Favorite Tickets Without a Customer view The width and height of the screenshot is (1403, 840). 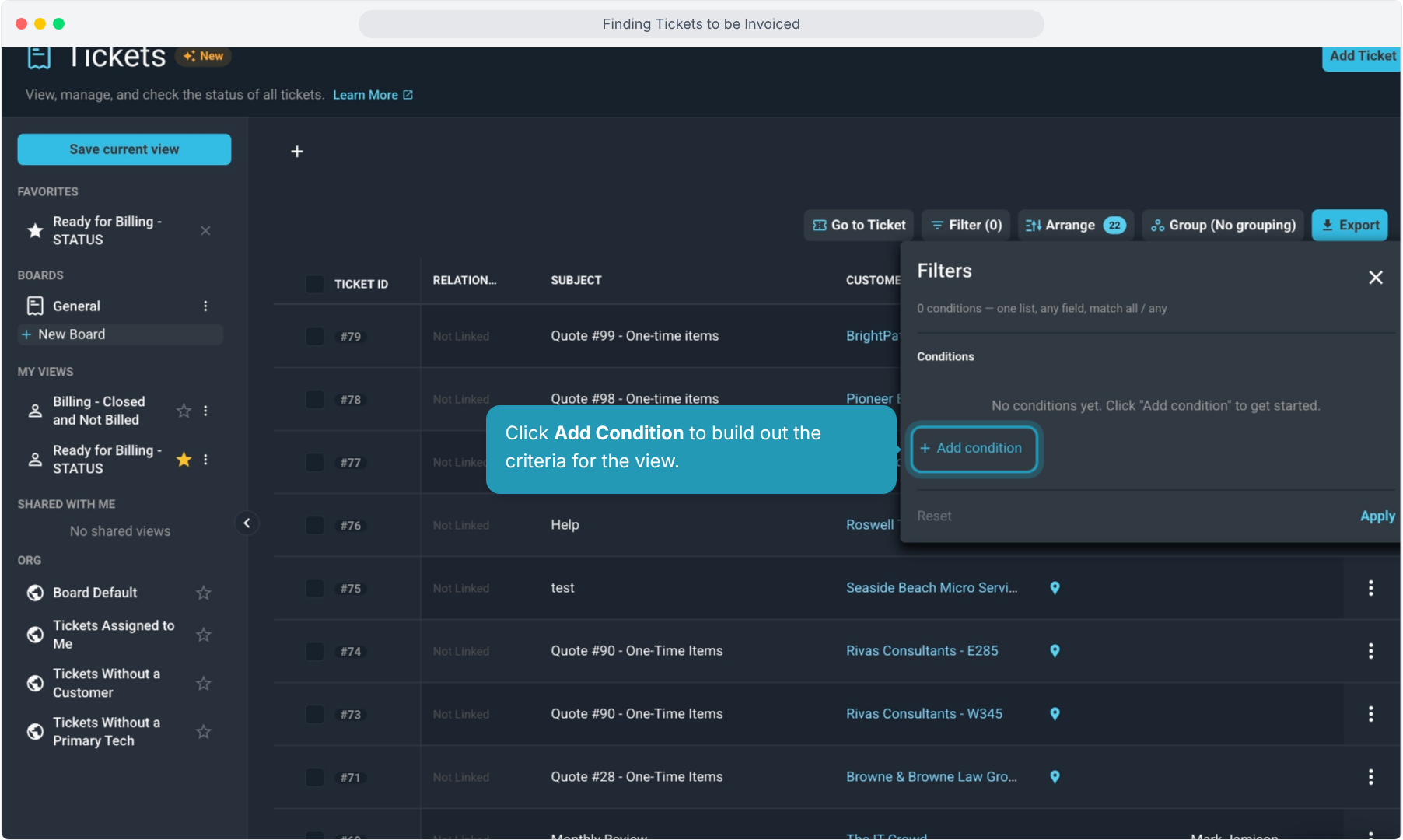click(x=203, y=683)
